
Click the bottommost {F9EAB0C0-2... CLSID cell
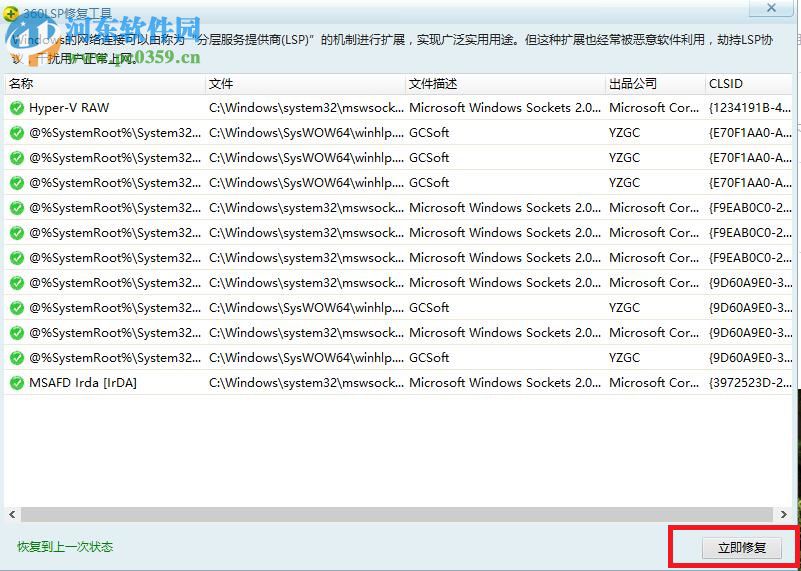click(750, 258)
